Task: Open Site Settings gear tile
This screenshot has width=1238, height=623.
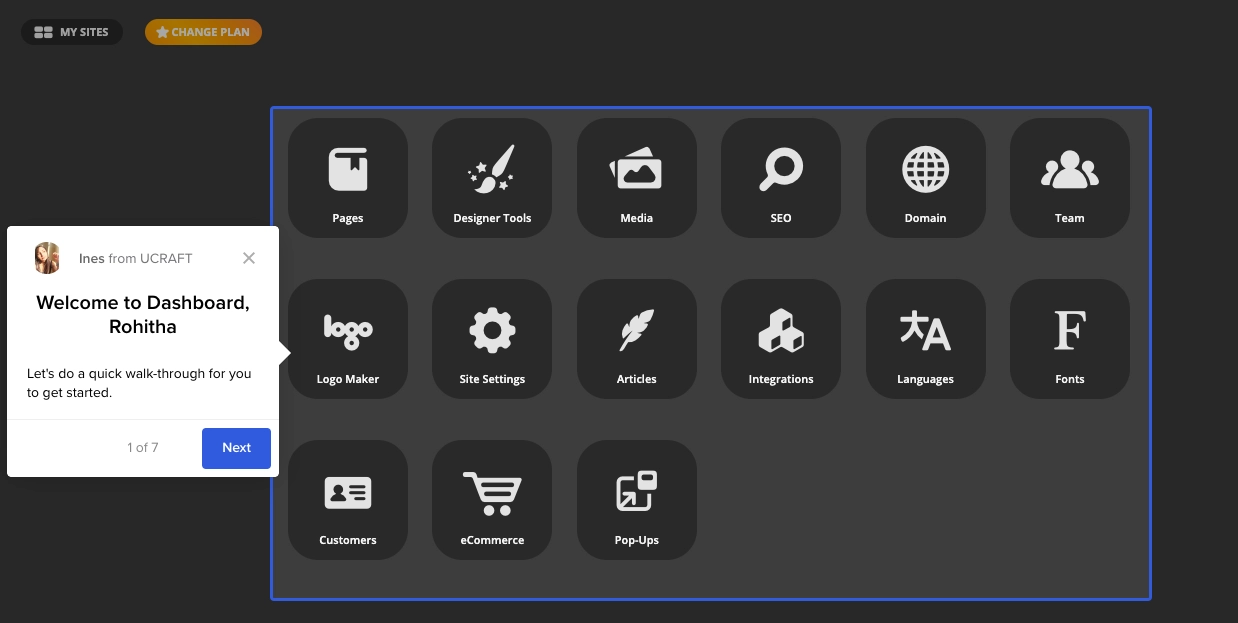Action: [492, 339]
